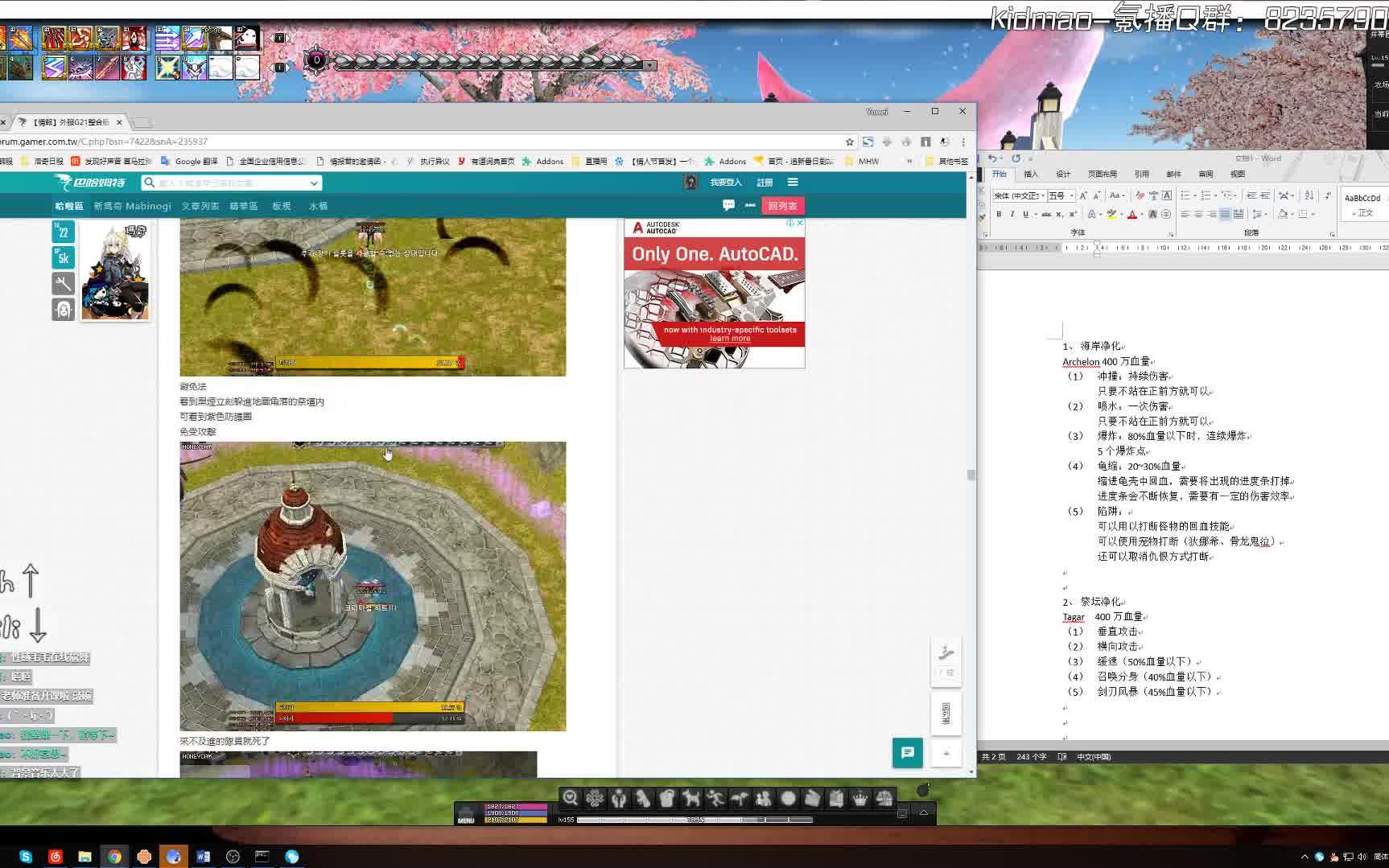Open game crown icon menu
Viewport: 1389px width, 868px height.
860,798
